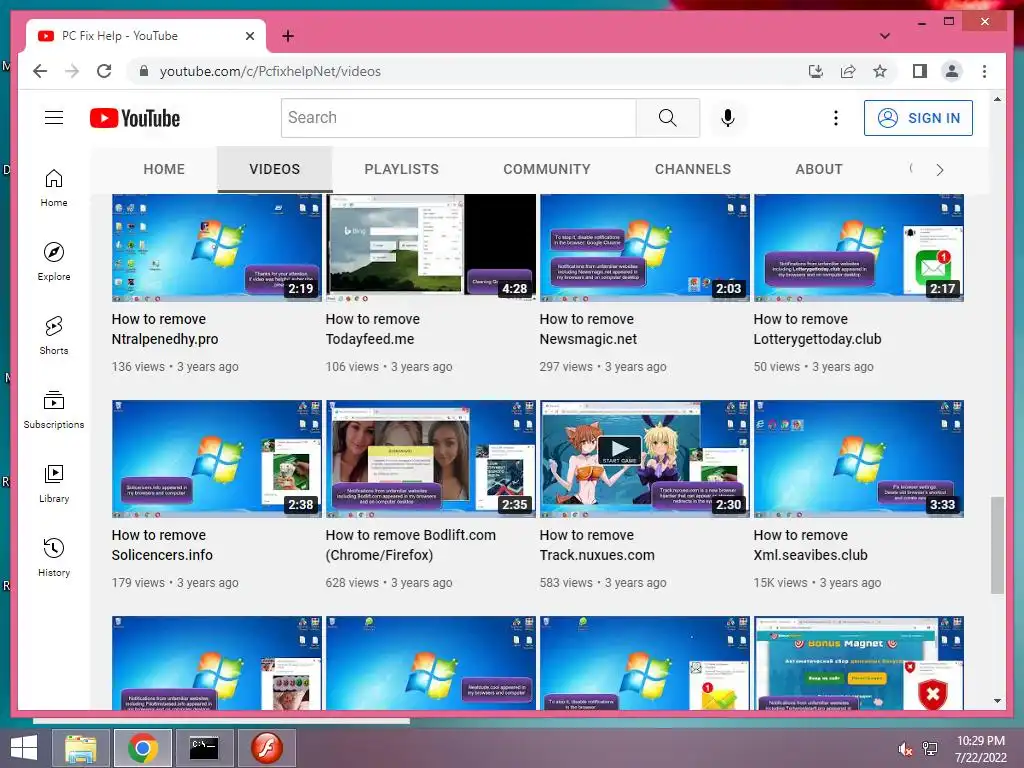Reload the page
Viewport: 1024px width, 768px height.
click(x=104, y=71)
